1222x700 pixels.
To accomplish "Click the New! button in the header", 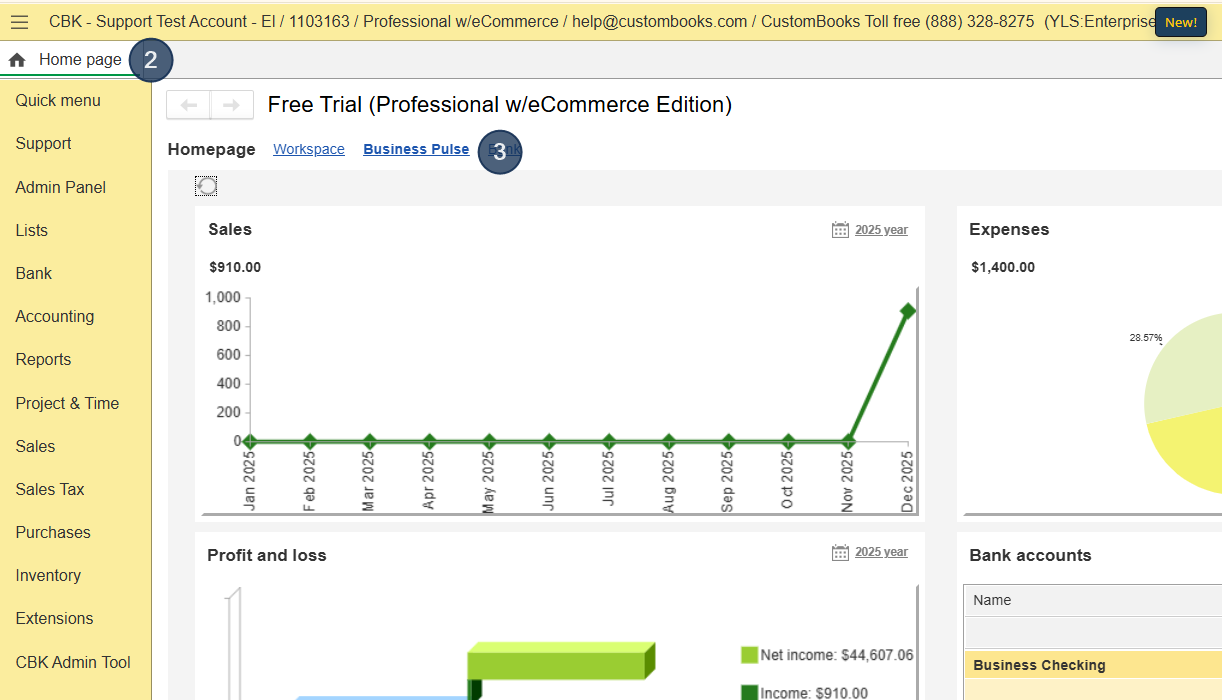I will pyautogui.click(x=1180, y=22).
